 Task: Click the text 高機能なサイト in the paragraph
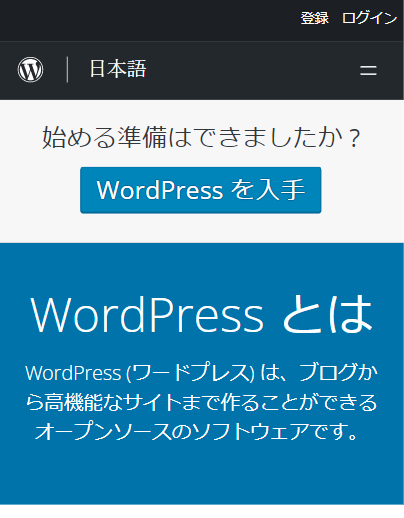[x=112, y=402]
